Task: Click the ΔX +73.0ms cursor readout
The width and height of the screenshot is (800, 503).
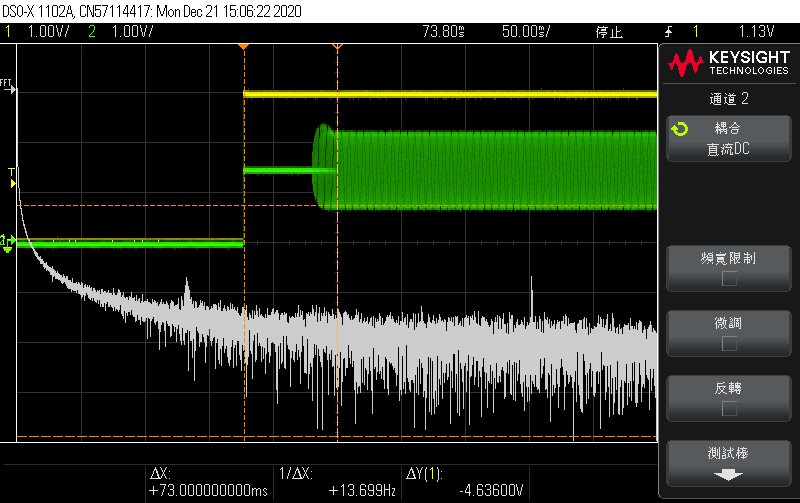Action: point(209,482)
